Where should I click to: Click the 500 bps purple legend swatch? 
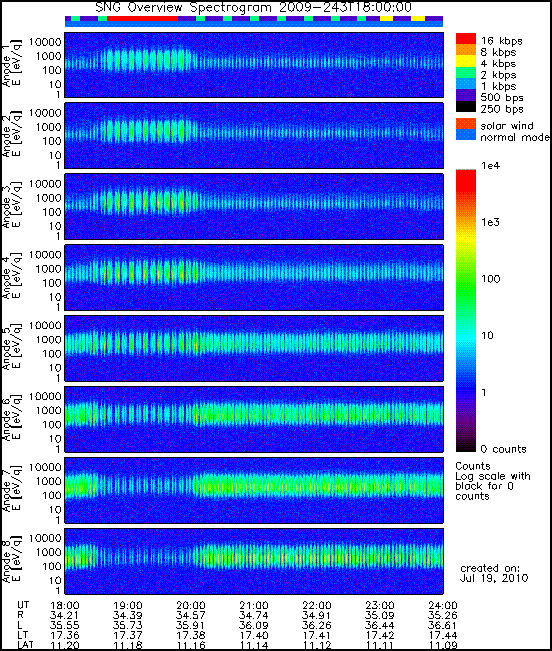click(466, 95)
